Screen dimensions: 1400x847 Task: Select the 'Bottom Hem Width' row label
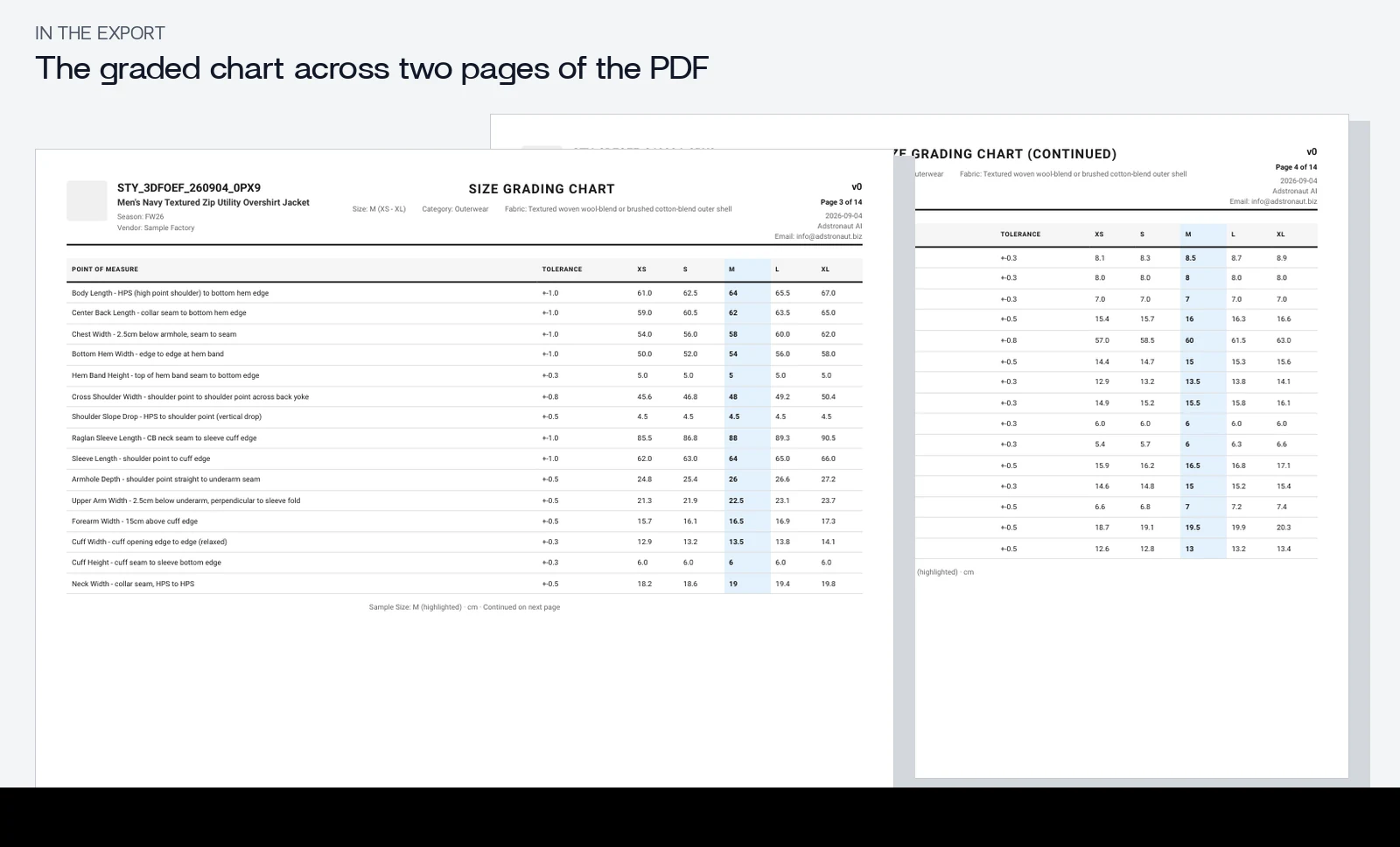click(x=148, y=354)
